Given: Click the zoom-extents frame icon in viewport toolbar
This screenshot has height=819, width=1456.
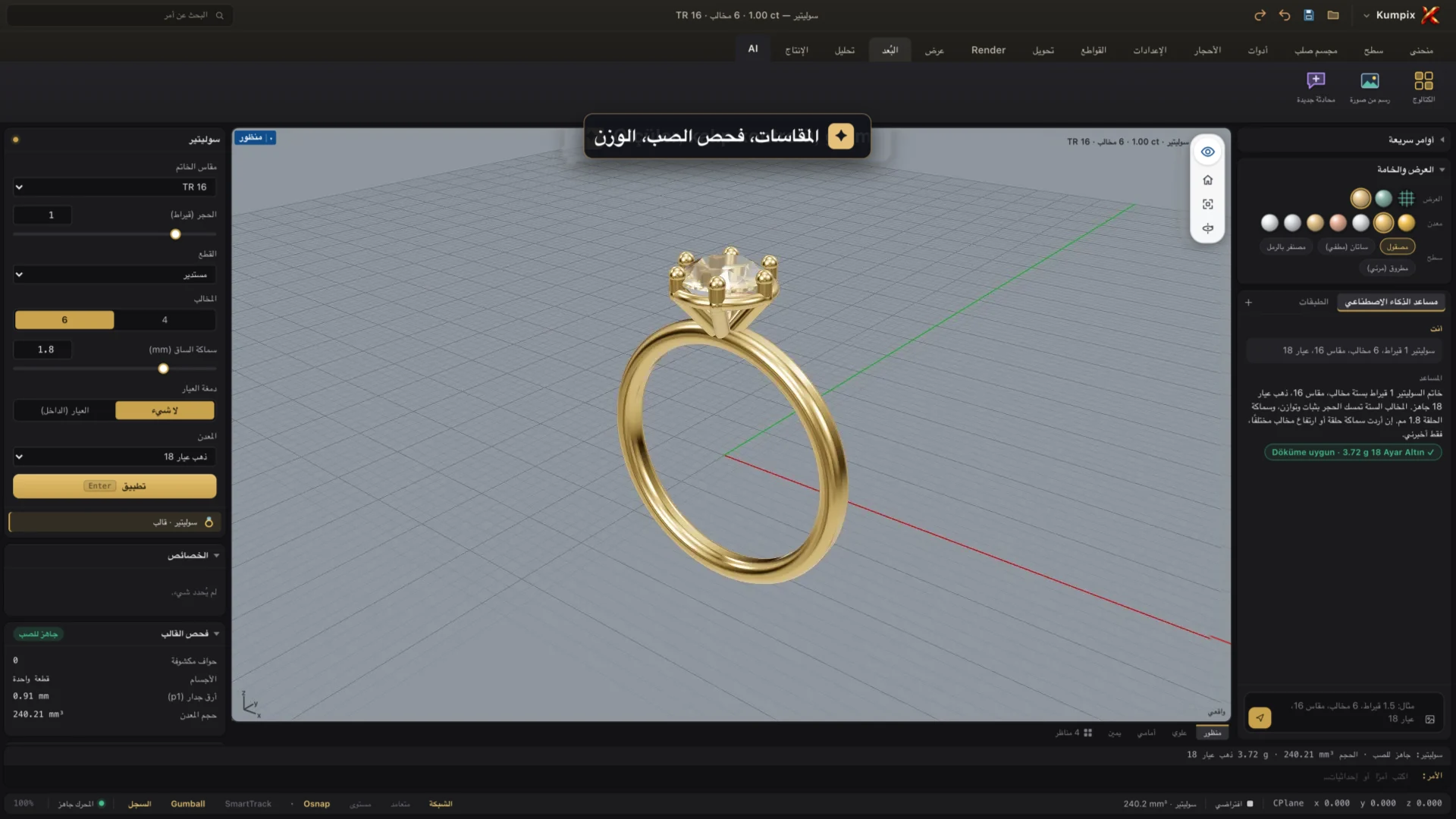Looking at the screenshot, I should pos(1208,204).
